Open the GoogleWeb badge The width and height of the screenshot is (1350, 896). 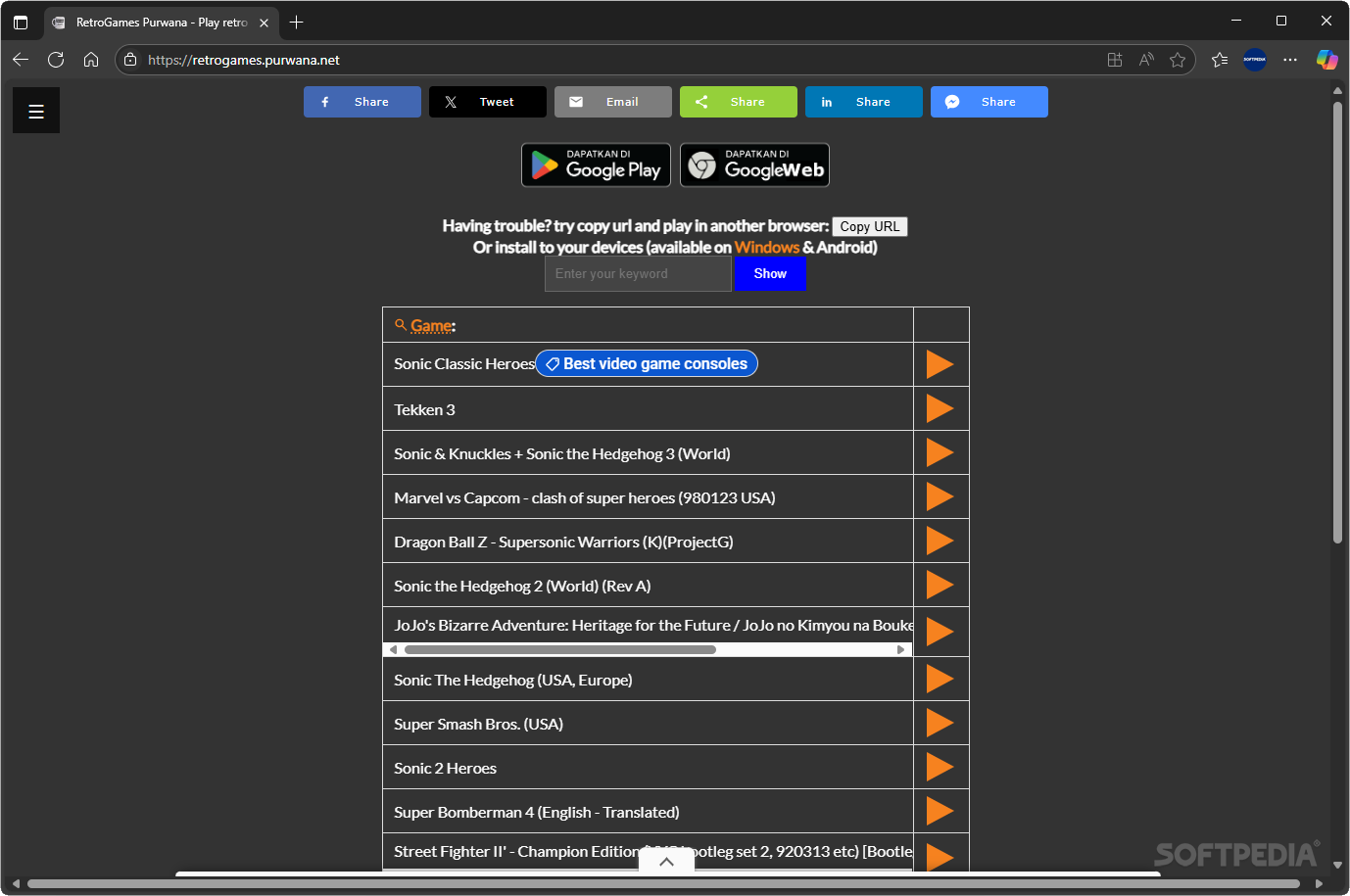tap(755, 165)
